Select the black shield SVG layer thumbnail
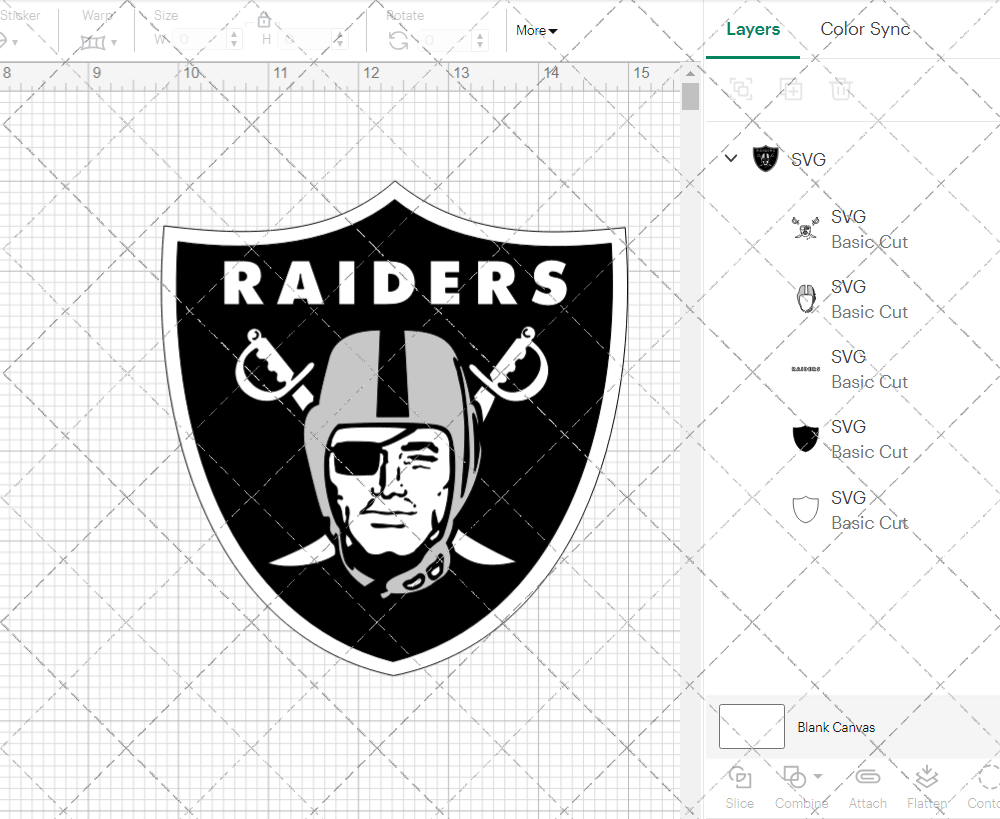This screenshot has height=819, width=1000. pos(805,438)
